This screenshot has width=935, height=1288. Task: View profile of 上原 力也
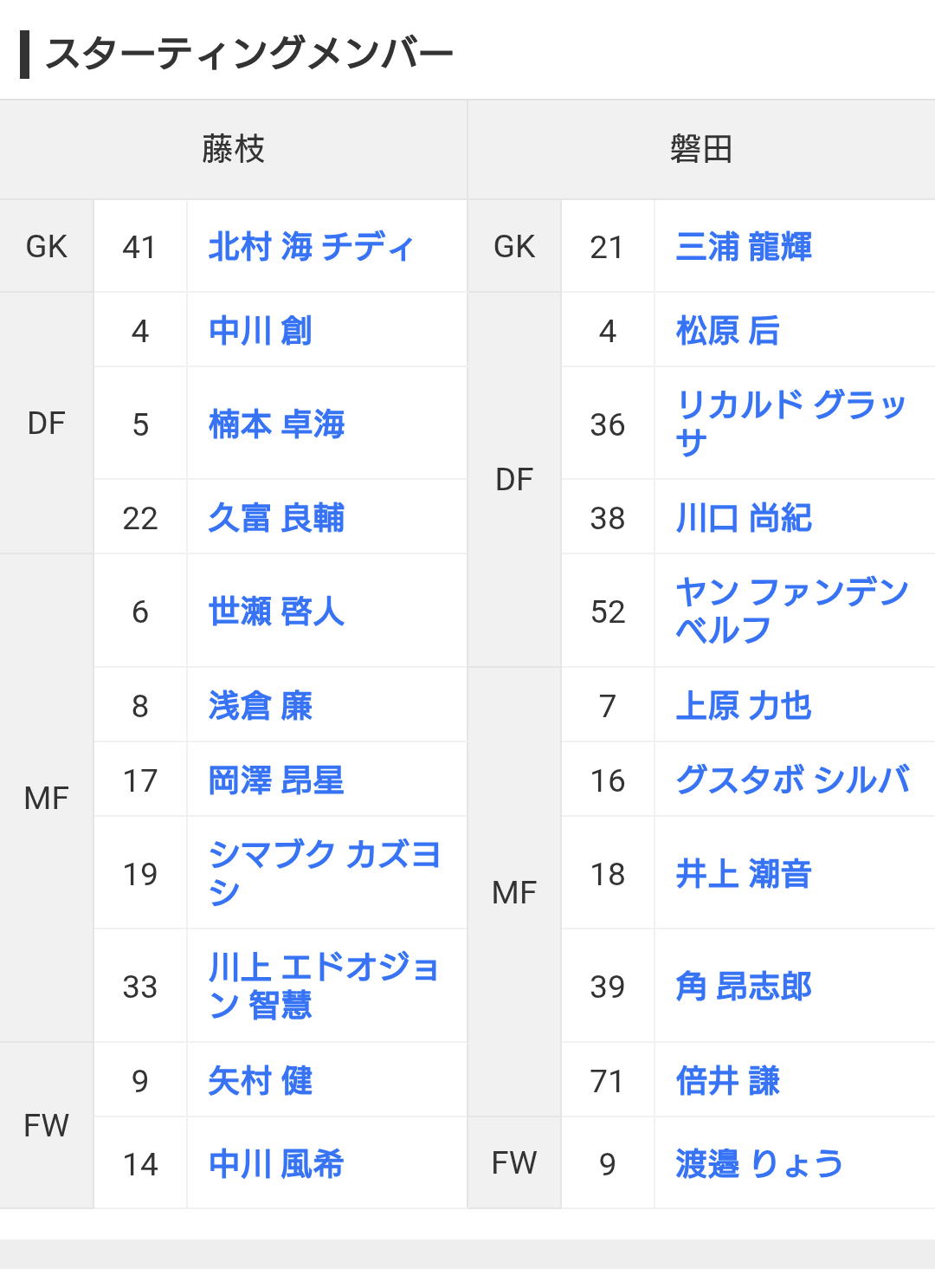click(x=745, y=706)
